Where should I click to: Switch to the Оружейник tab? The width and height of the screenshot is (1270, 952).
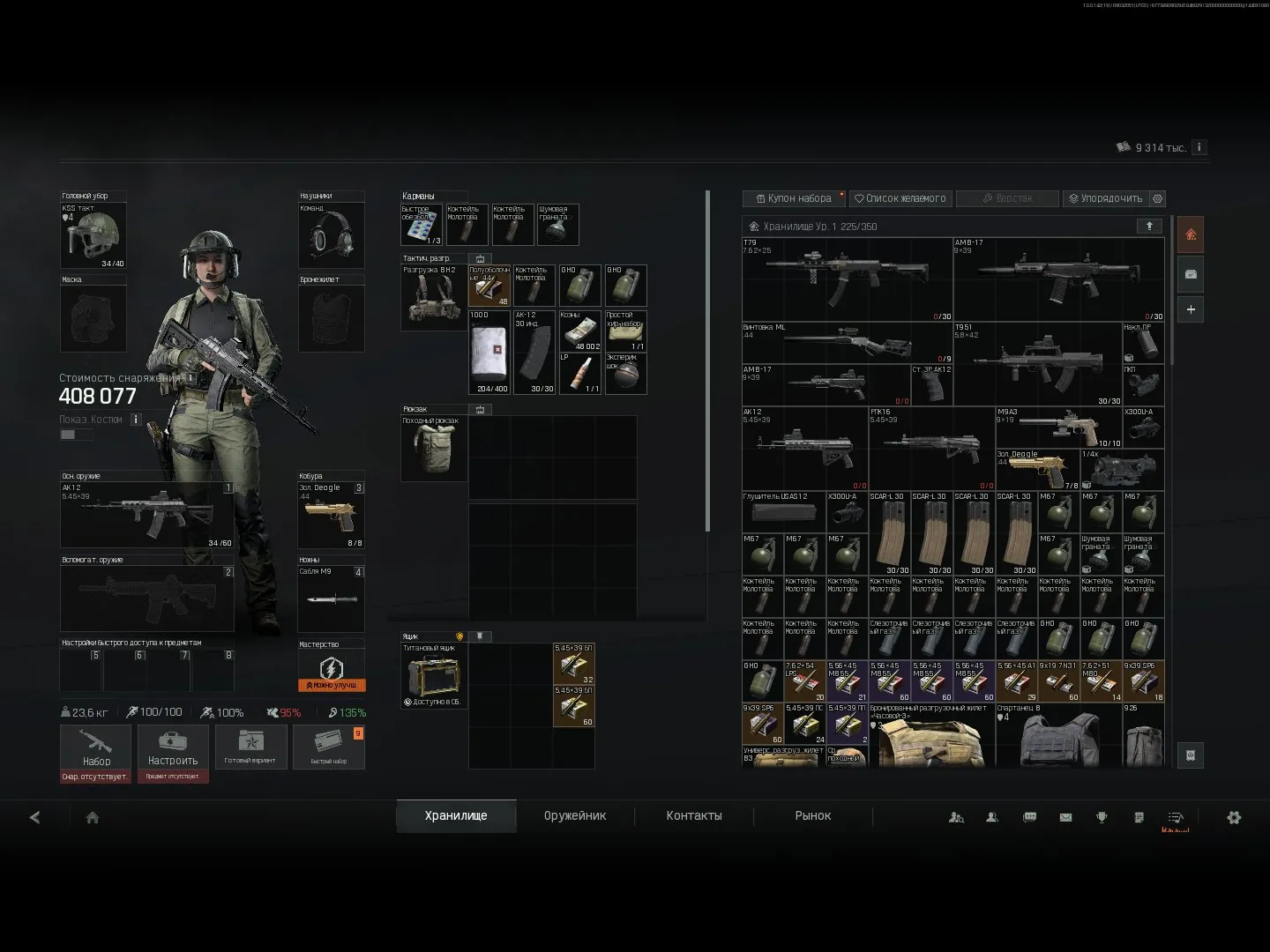click(x=575, y=816)
